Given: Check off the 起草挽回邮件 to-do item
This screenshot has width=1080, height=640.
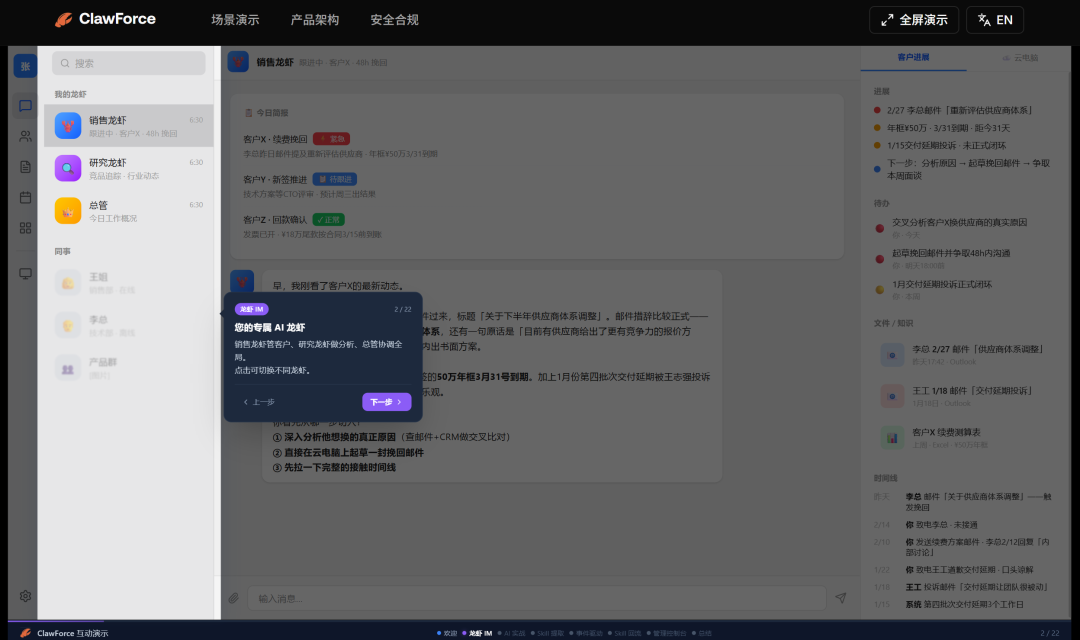Looking at the screenshot, I should (x=879, y=259).
